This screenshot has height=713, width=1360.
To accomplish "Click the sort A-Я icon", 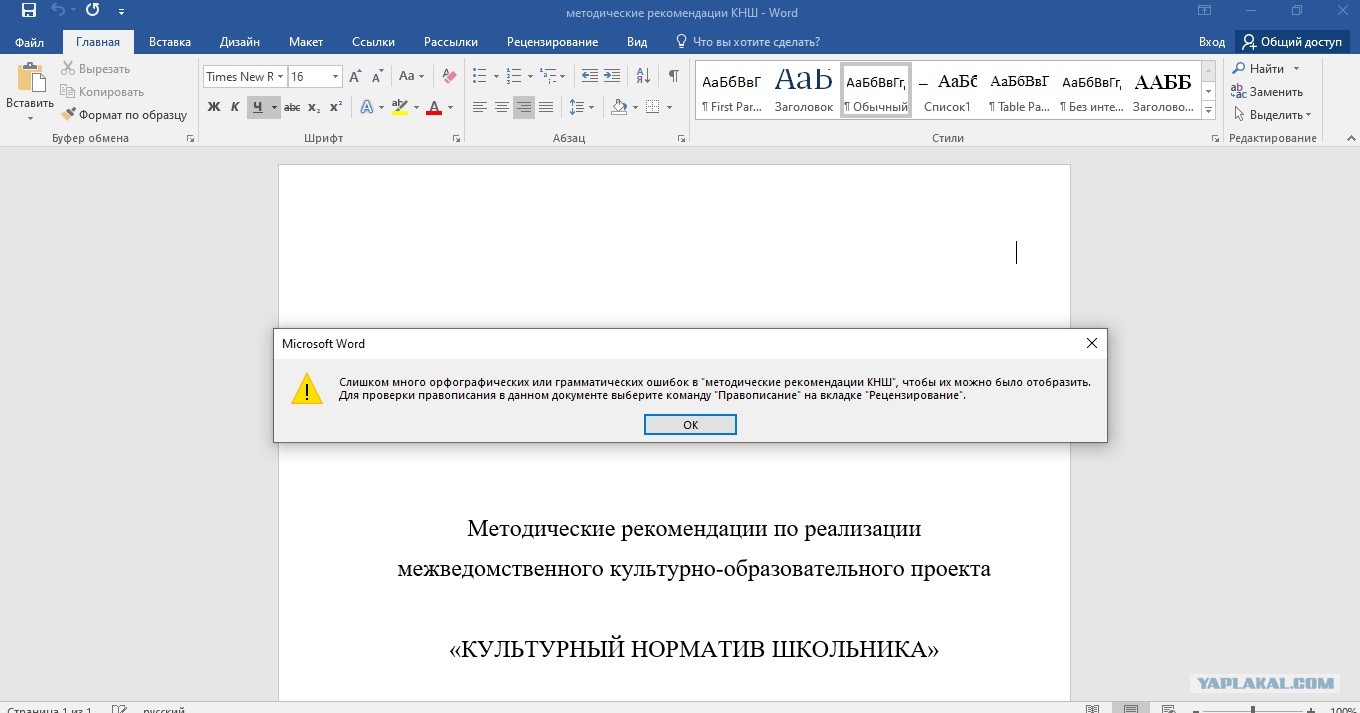I will (643, 77).
